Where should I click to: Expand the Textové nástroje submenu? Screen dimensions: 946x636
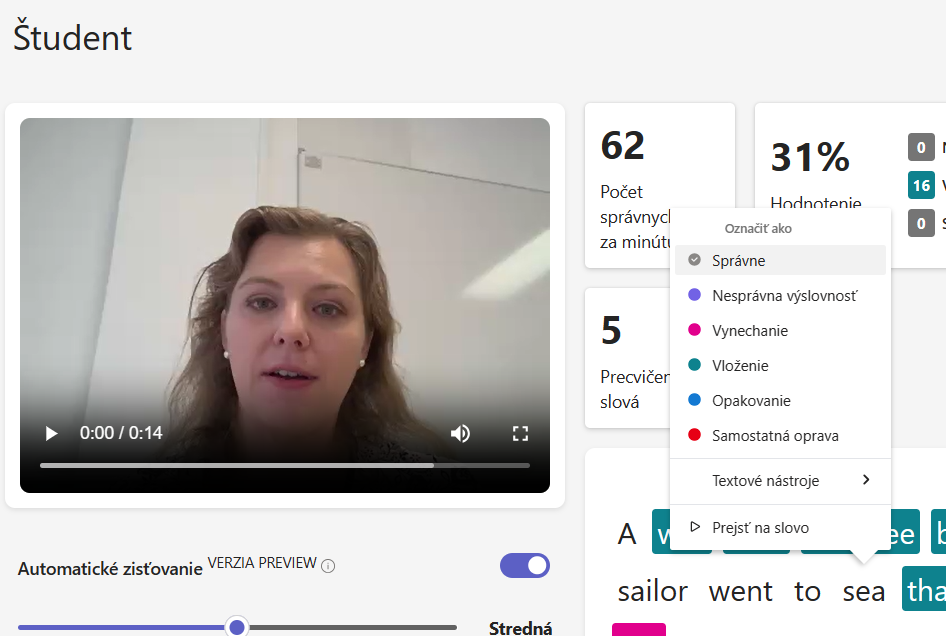780,480
